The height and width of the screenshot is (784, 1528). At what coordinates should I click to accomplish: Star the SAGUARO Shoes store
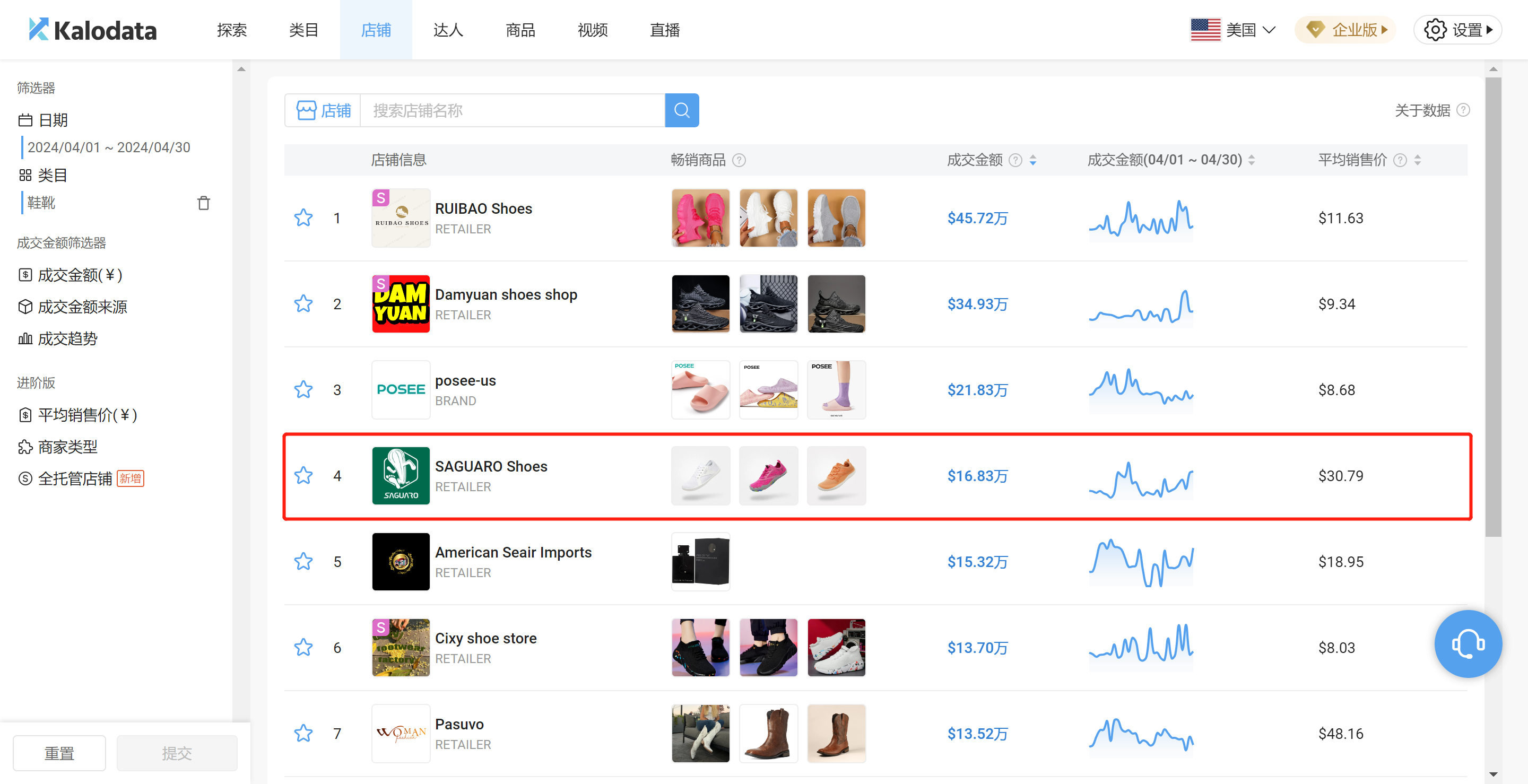[303, 476]
